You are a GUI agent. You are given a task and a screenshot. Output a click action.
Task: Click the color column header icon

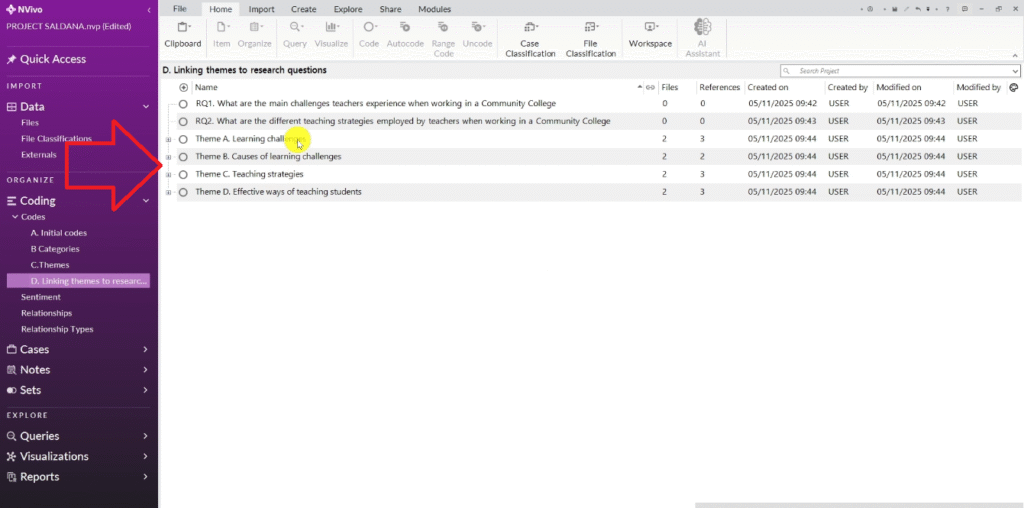[x=1013, y=88]
